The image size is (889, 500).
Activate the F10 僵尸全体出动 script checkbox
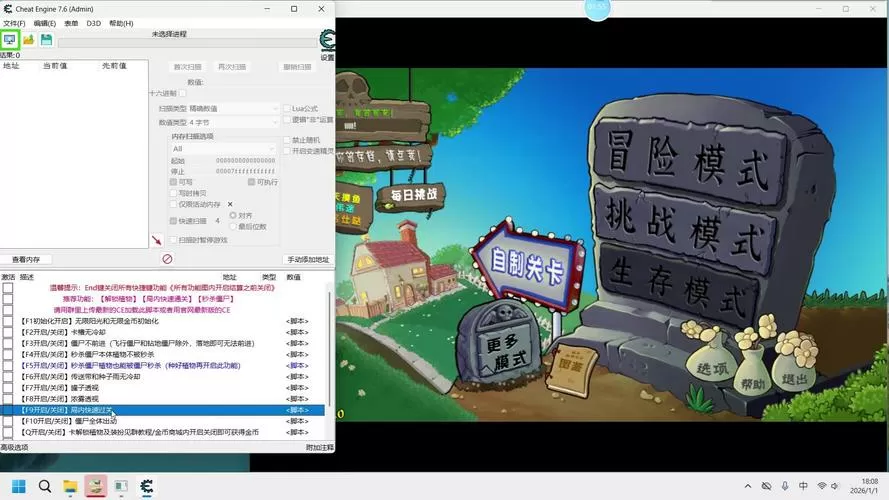click(8, 421)
